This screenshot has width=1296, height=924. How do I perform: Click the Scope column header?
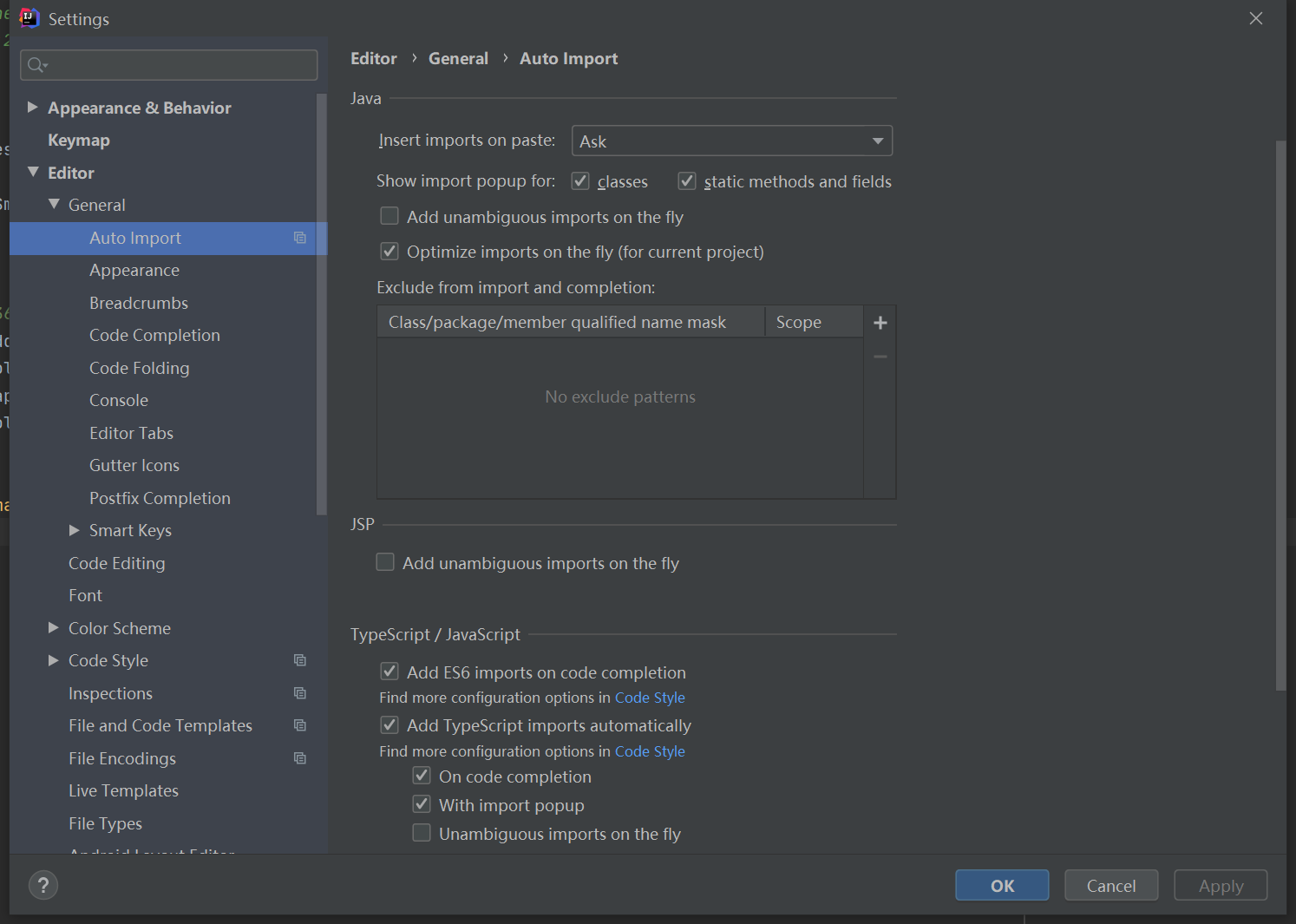click(814, 322)
